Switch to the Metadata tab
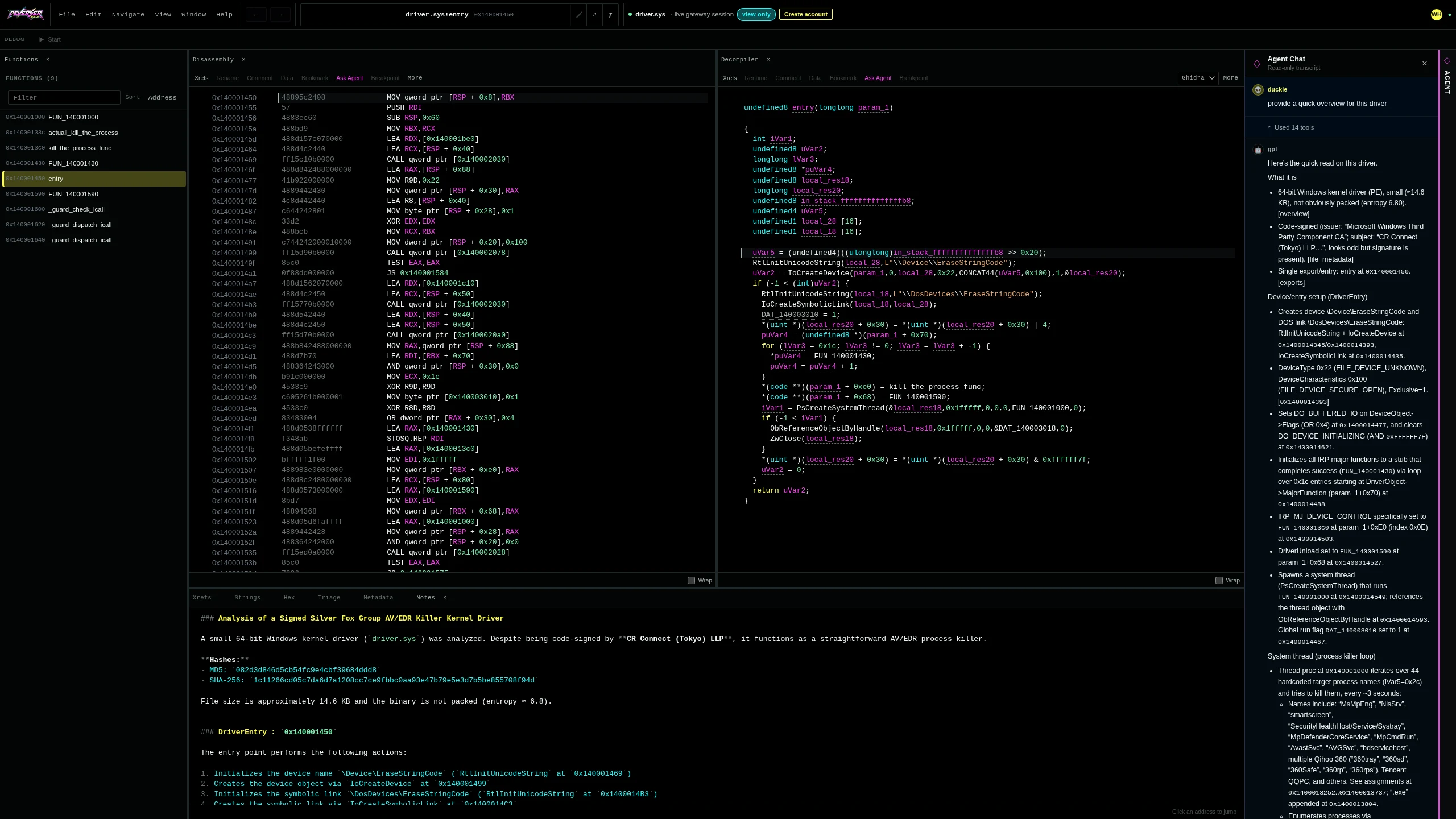 pos(378,598)
